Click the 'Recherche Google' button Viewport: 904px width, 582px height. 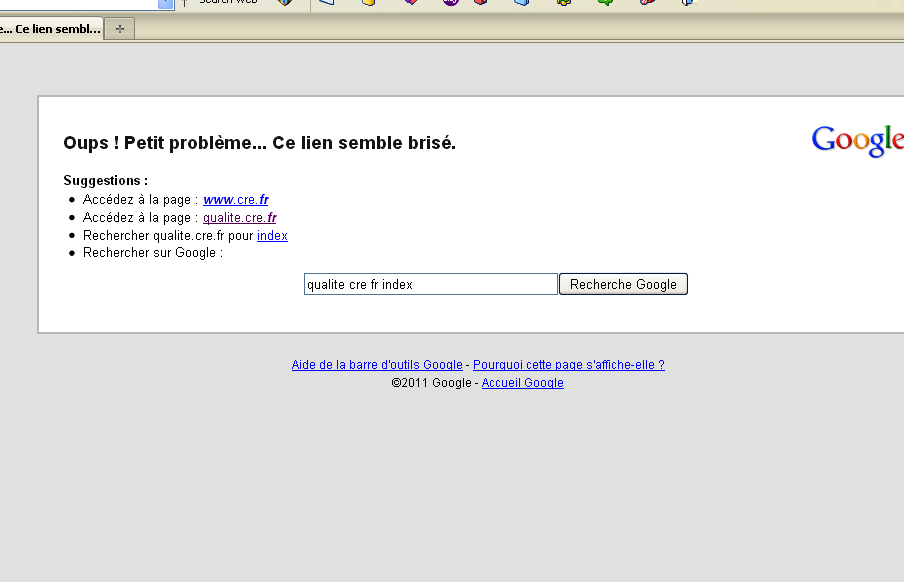(x=623, y=284)
